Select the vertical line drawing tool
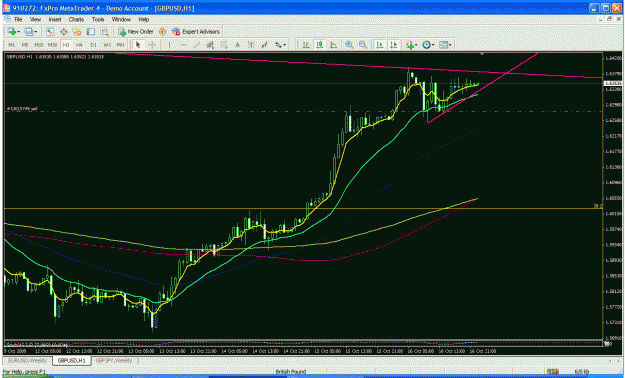The height and width of the screenshot is (378, 625). point(169,45)
